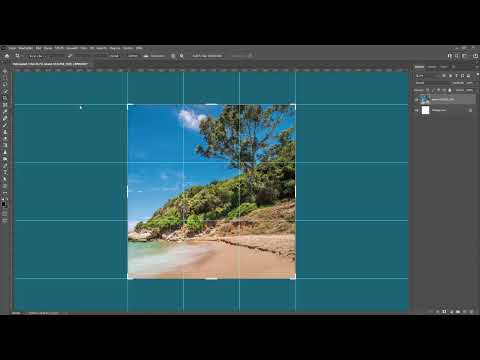Click the right middle crop edge handle
Viewport: 480px width, 360px height.
(295, 191)
